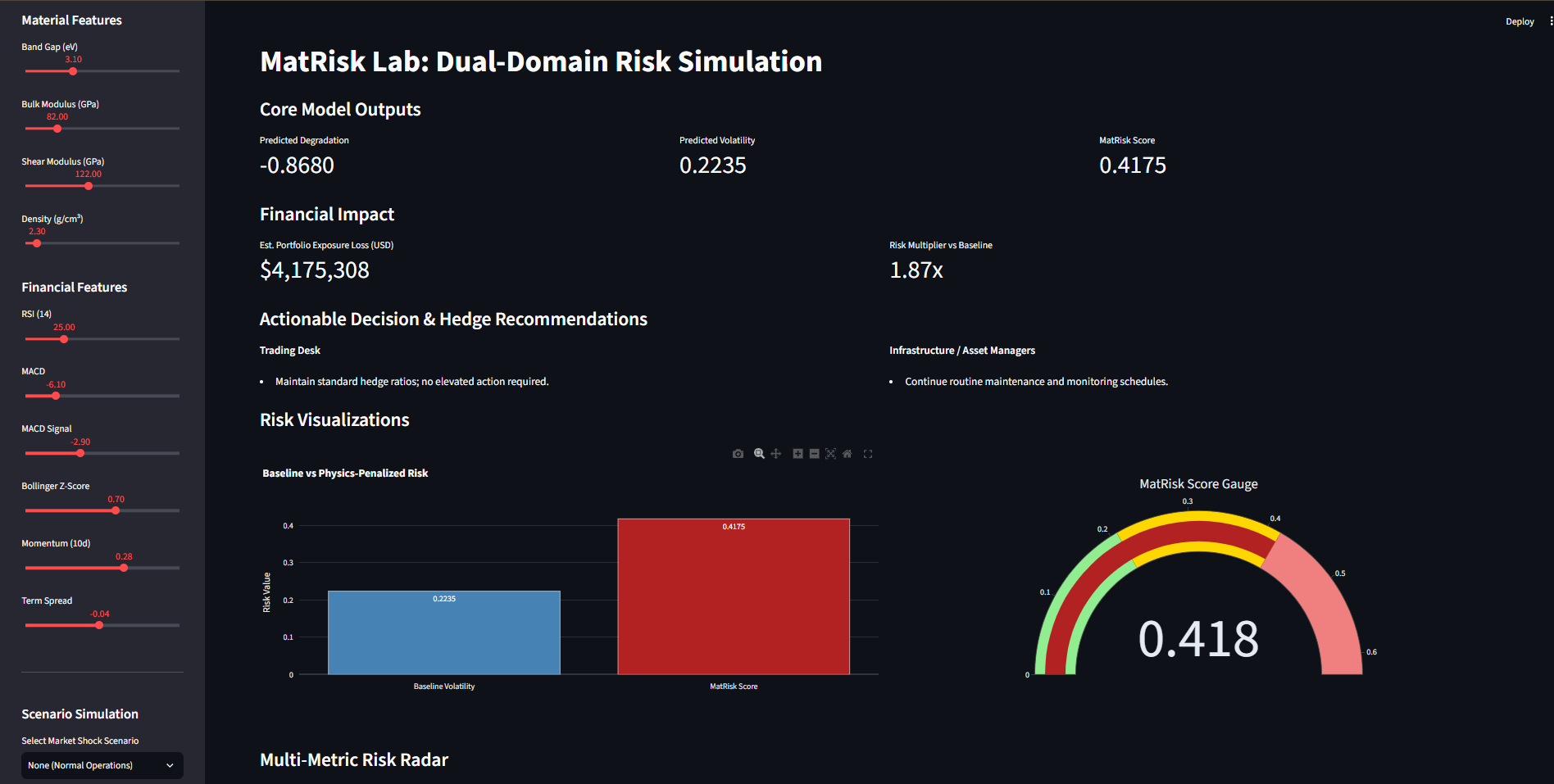This screenshot has height=784, width=1554.
Task: Click the "MatRisk Score Gauge" title
Action: (x=1198, y=484)
